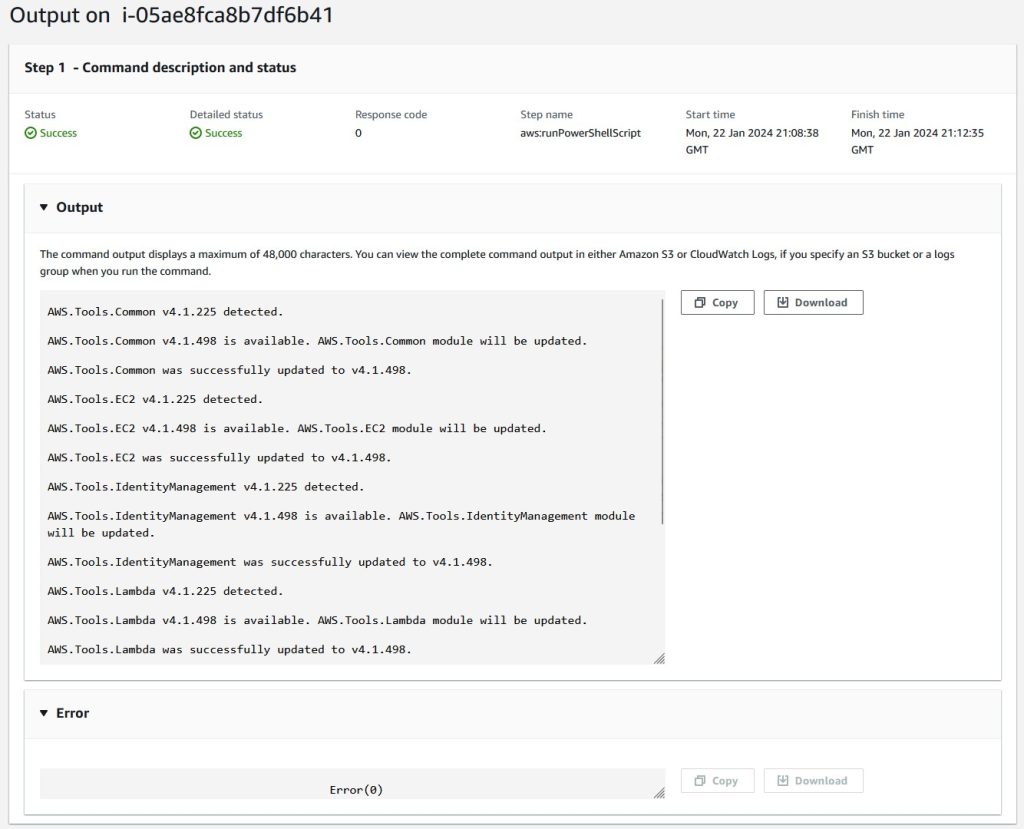
Task: Click the Success text under Detailed status
Action: click(x=223, y=133)
